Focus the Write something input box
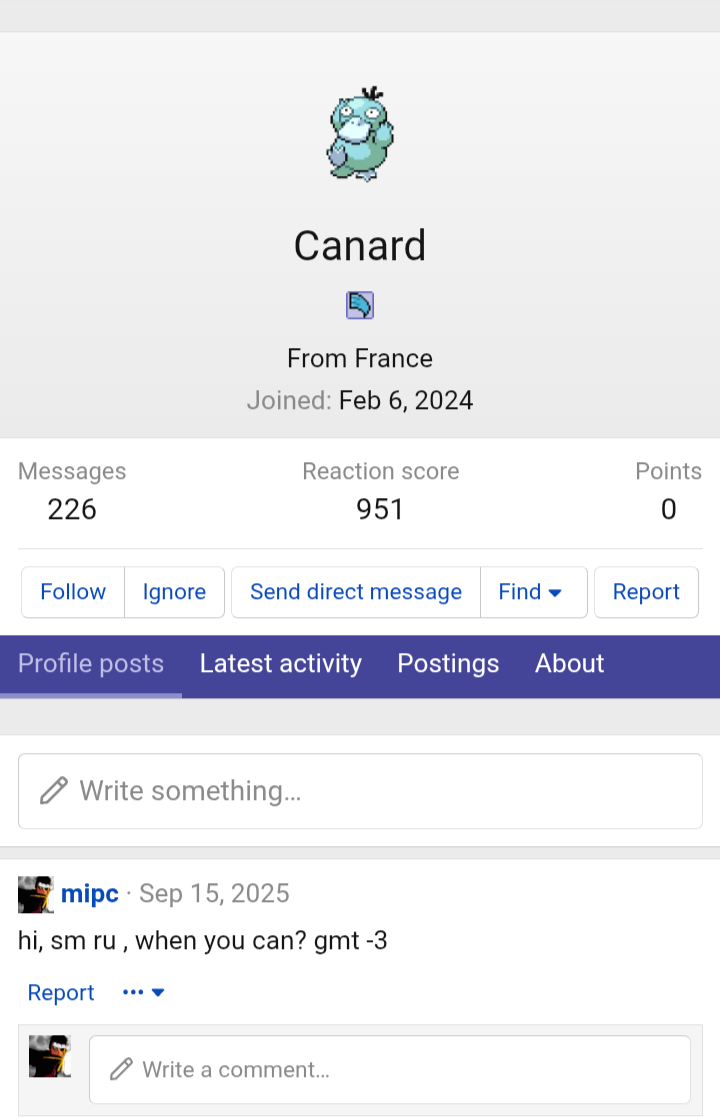Image resolution: width=720 pixels, height=1117 pixels. pos(360,791)
